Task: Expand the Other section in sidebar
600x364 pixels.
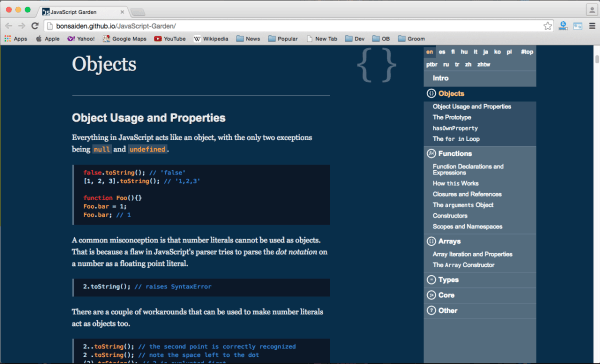Action: [480, 310]
